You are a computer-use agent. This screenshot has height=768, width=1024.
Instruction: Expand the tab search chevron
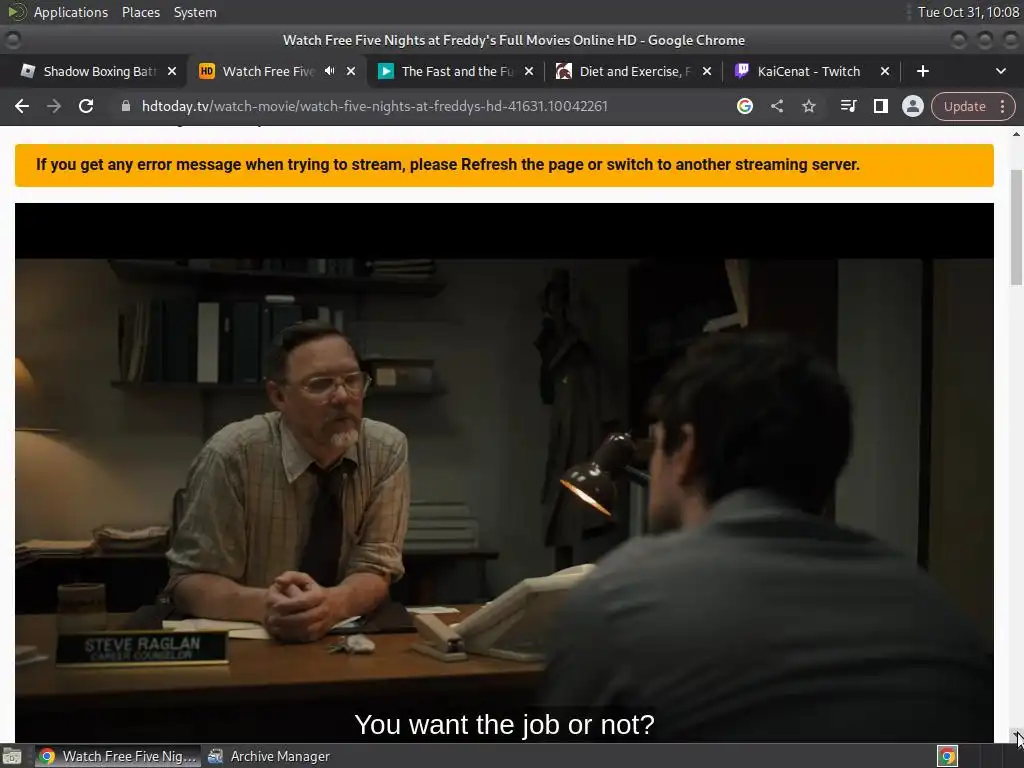1000,71
